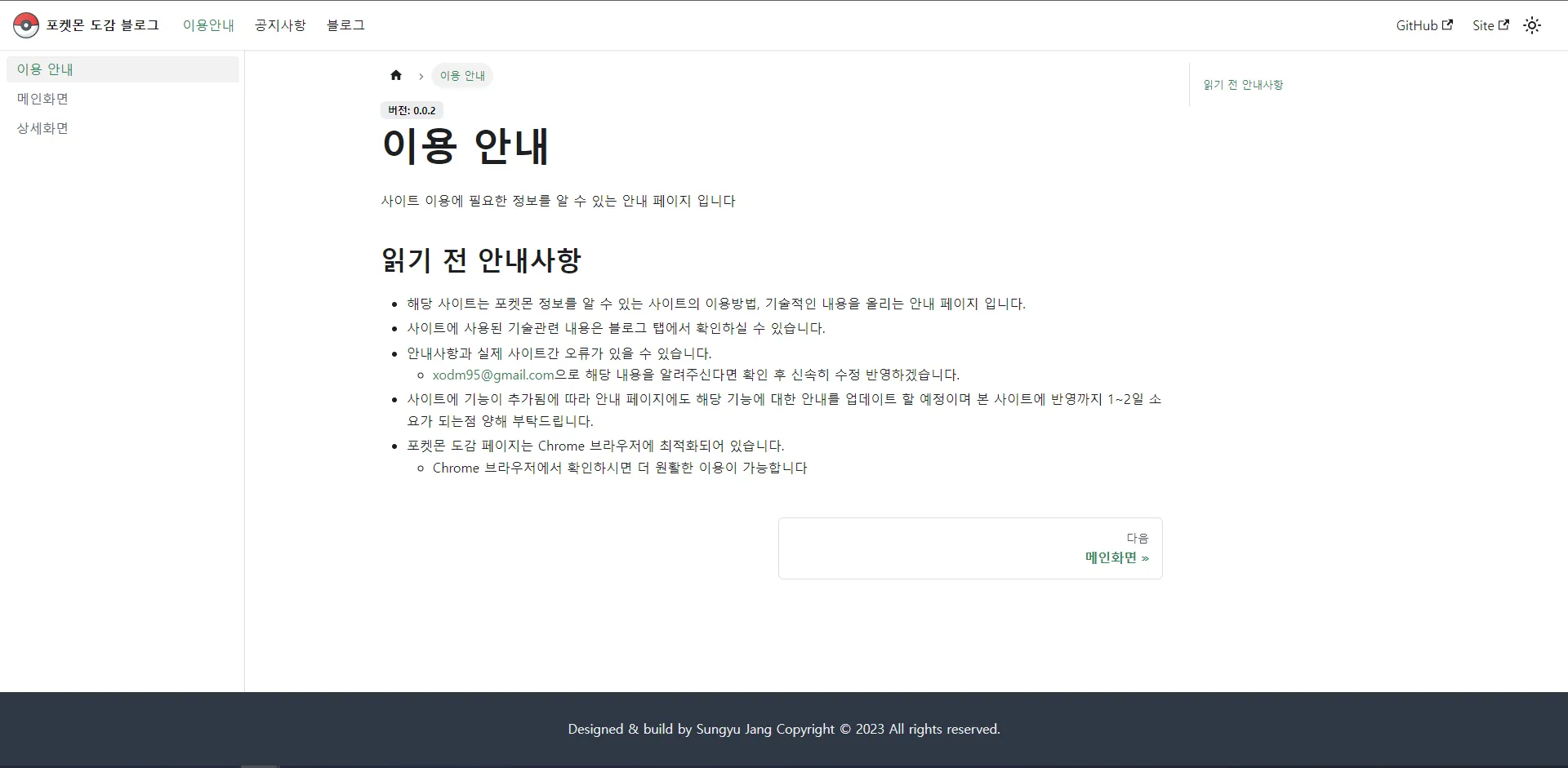The image size is (1568, 768).
Task: Email link xodm95@gmail.com
Action: point(492,375)
